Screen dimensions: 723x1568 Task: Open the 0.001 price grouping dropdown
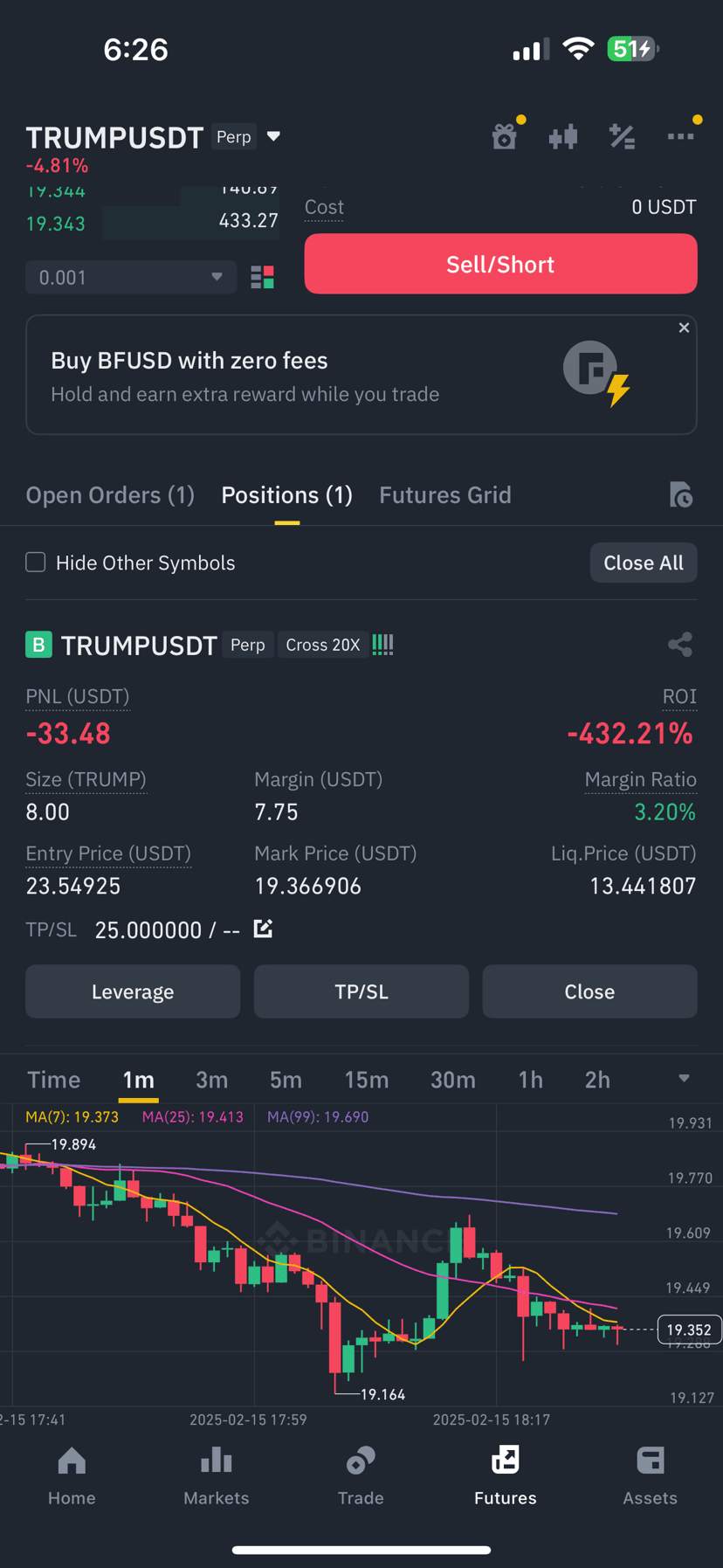point(131,277)
